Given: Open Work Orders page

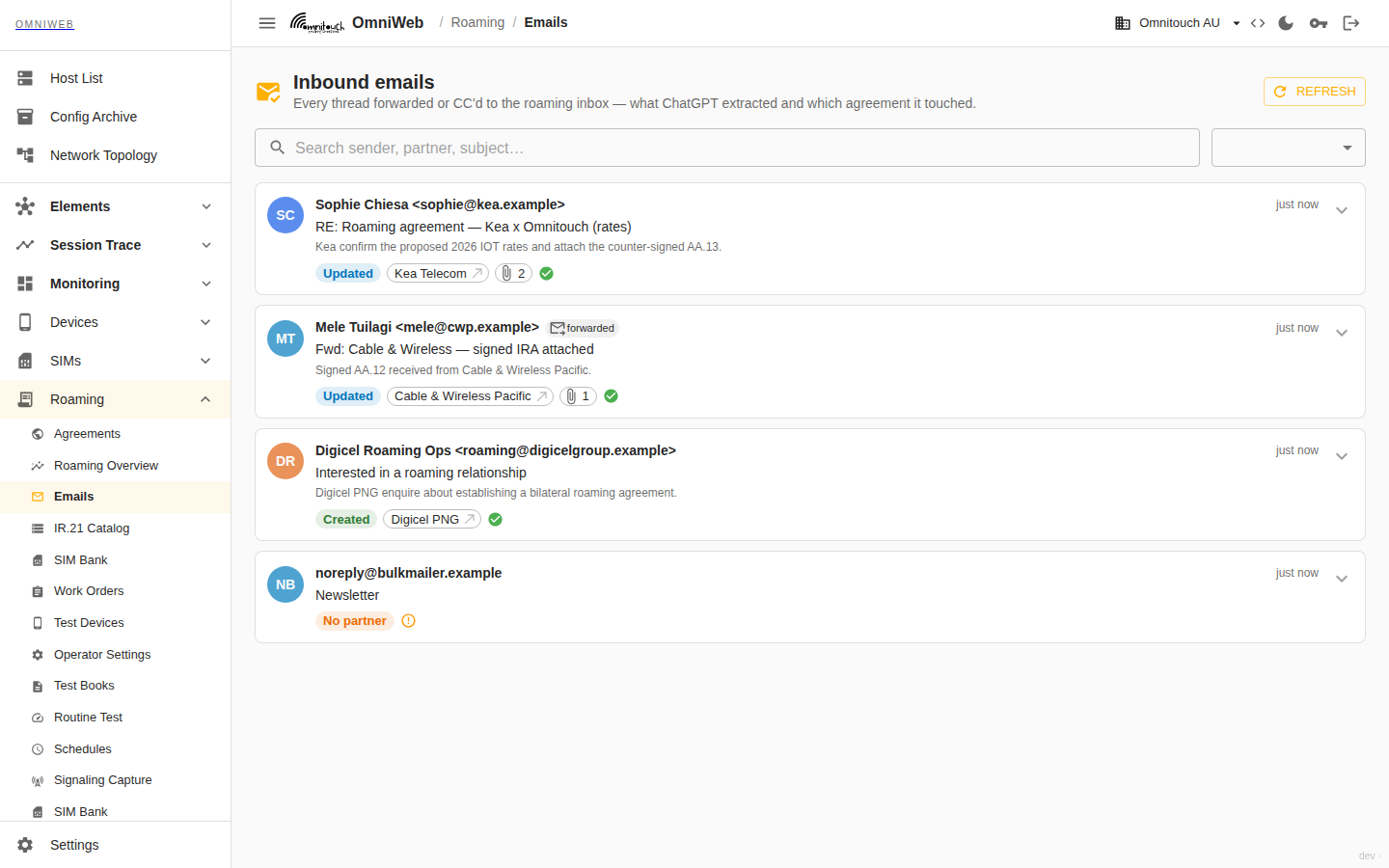Looking at the screenshot, I should tap(116, 591).
